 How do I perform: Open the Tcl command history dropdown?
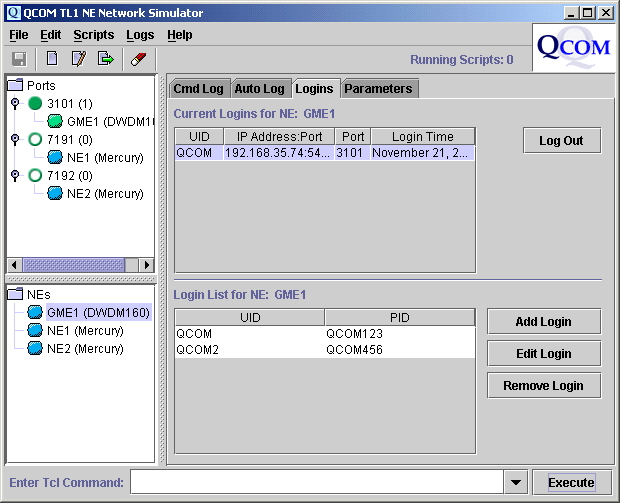[x=516, y=482]
